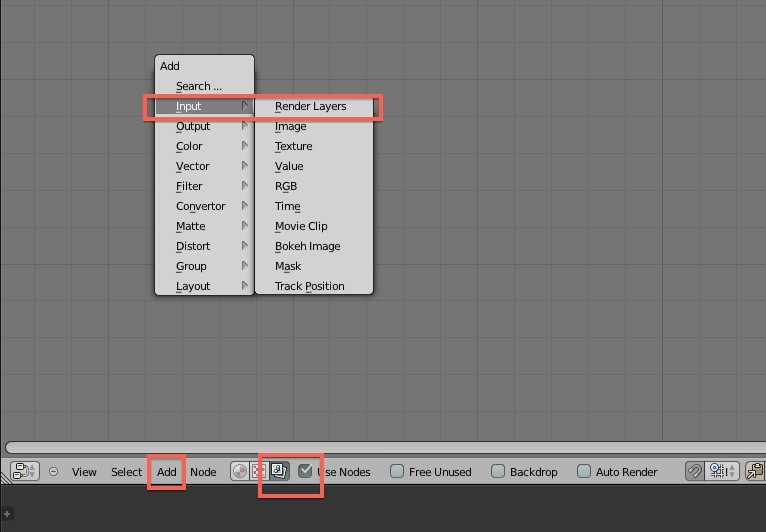Screen dimensions: 766x532
Task: Add a Movie Clip input node
Action: tap(314, 226)
